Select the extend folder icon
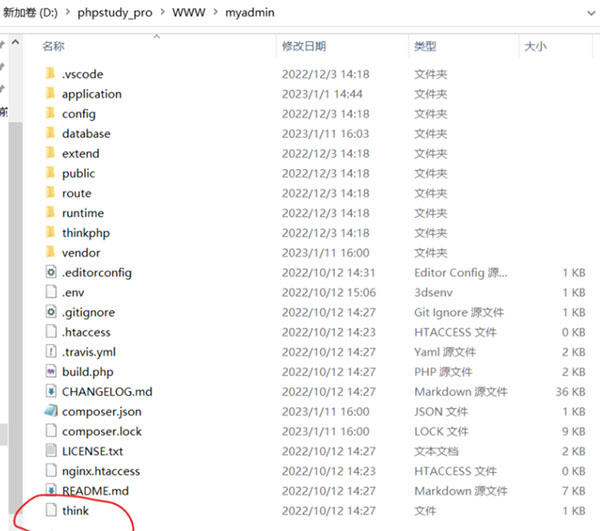 (50, 152)
